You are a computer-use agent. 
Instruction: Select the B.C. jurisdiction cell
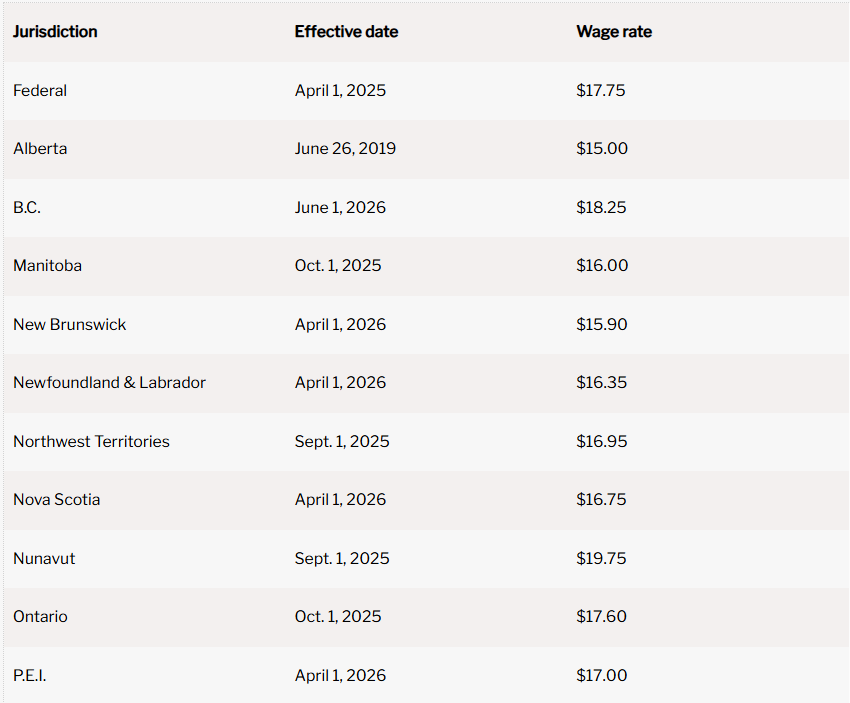(27, 208)
